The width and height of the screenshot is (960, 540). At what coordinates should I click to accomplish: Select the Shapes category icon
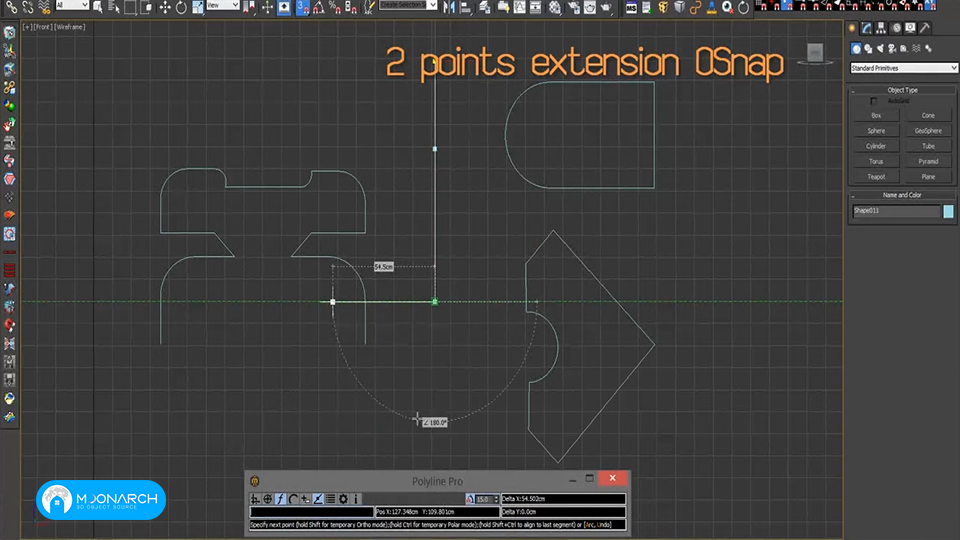[x=868, y=48]
